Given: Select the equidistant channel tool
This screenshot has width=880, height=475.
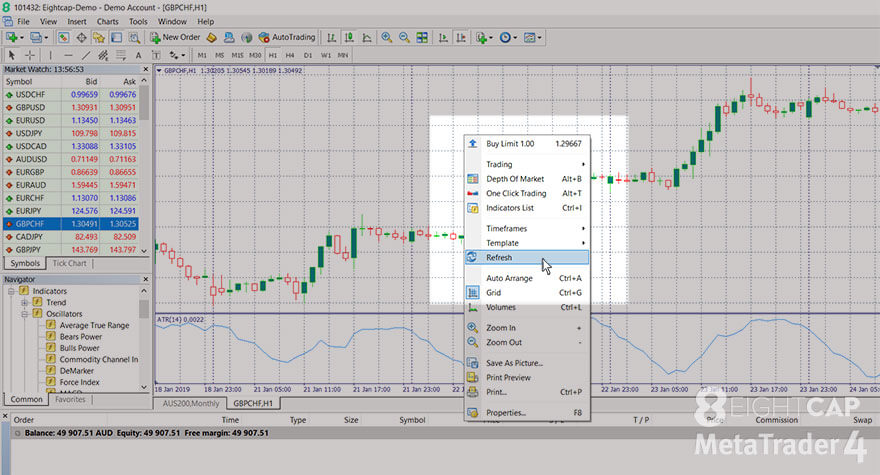Looking at the screenshot, I should pos(103,55).
